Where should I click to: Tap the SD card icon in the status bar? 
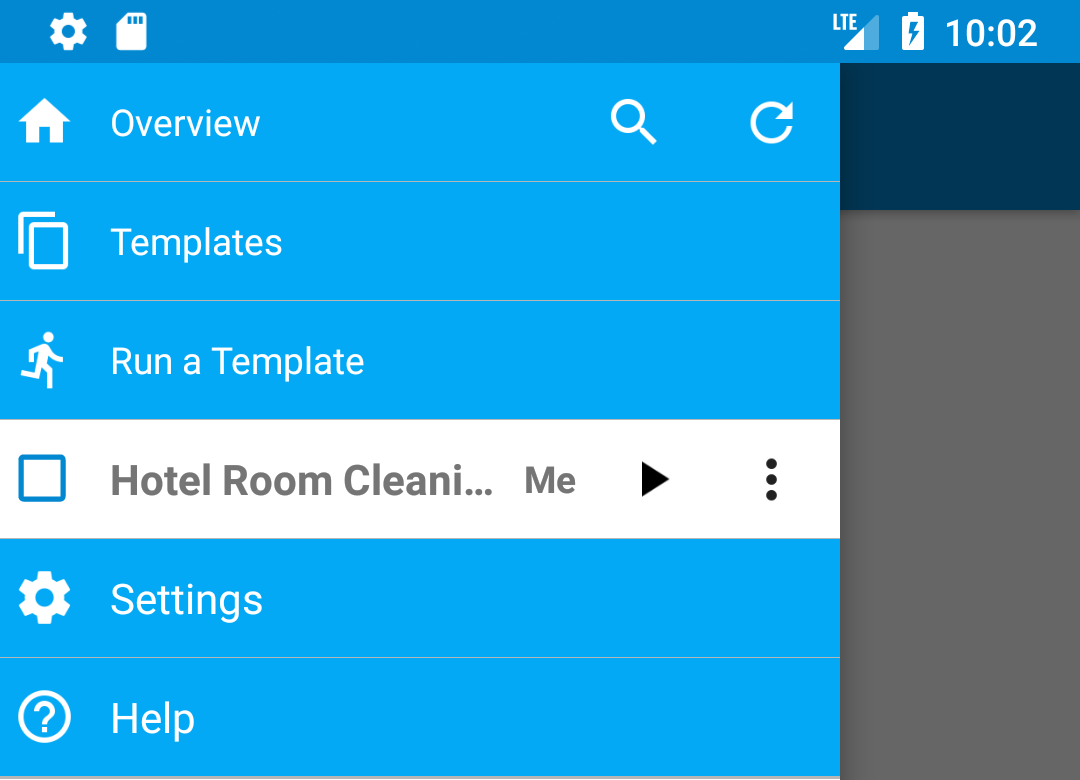(x=131, y=31)
